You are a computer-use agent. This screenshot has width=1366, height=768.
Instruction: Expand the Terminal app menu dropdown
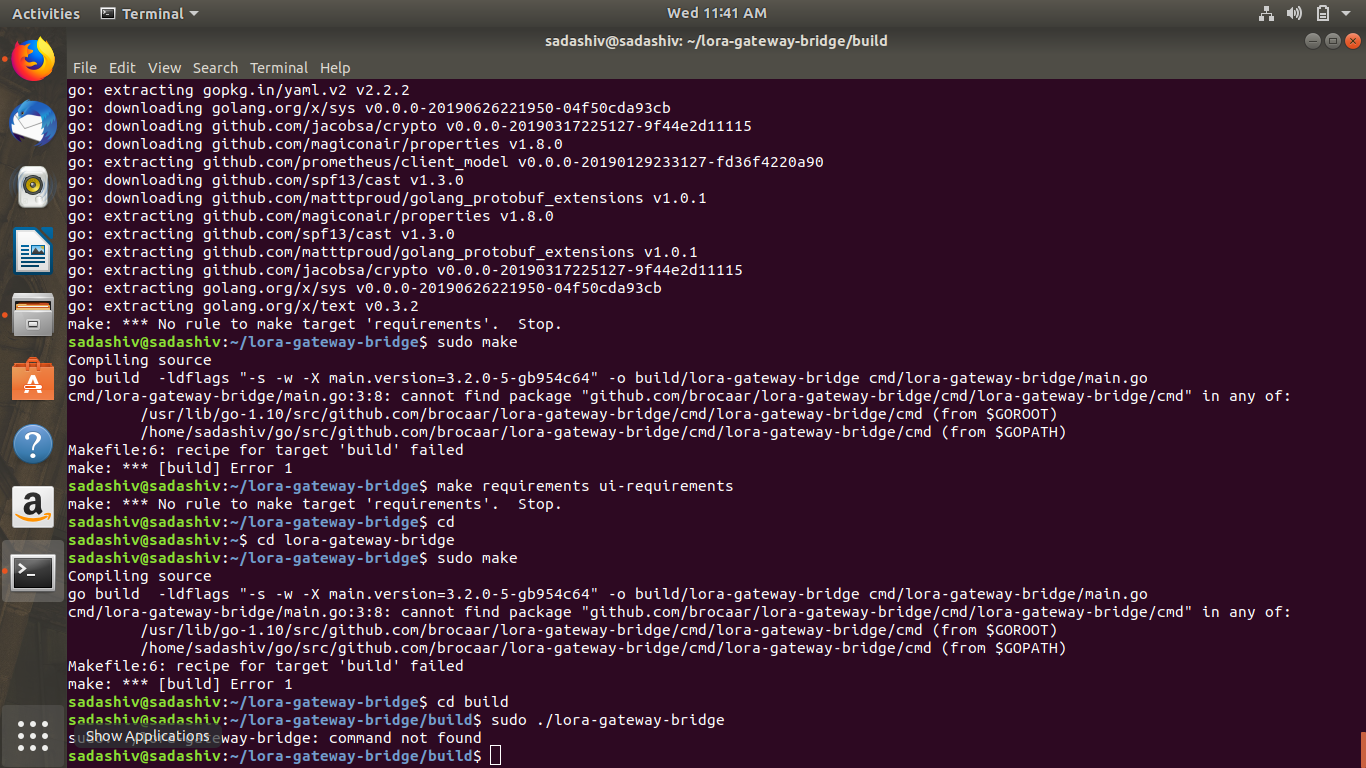150,14
